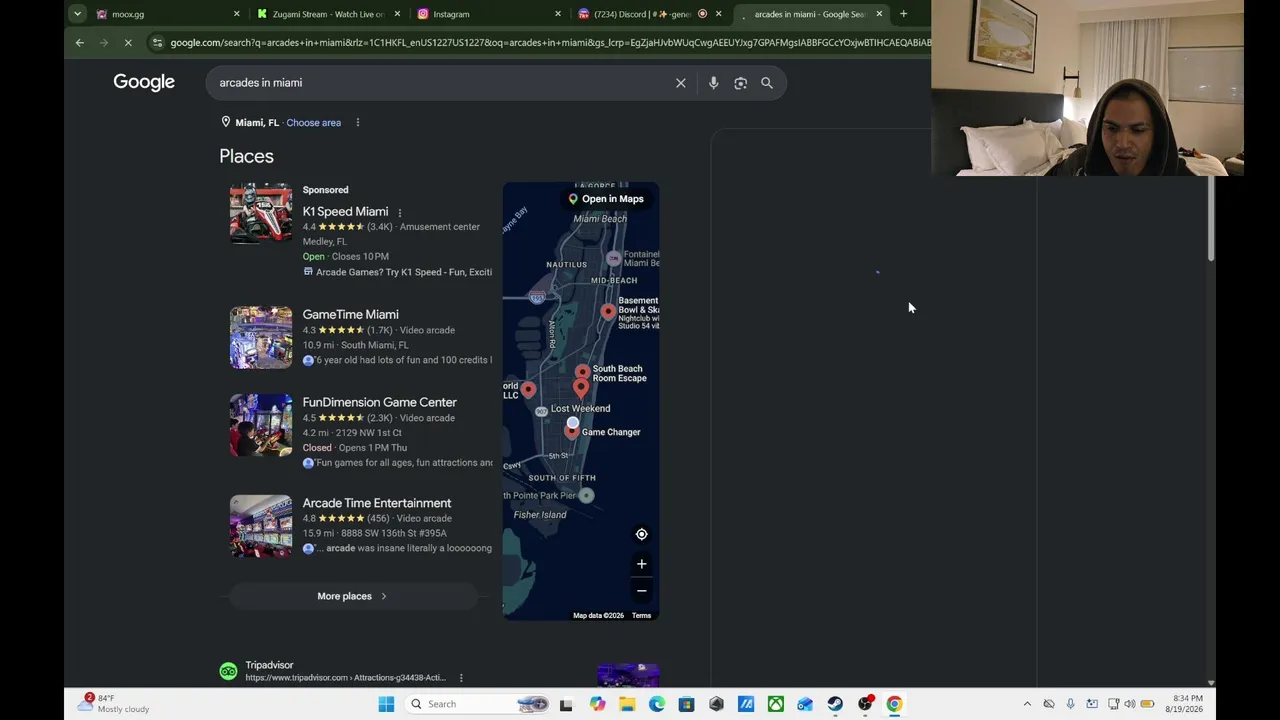Open search by image (Lens)

tap(740, 83)
